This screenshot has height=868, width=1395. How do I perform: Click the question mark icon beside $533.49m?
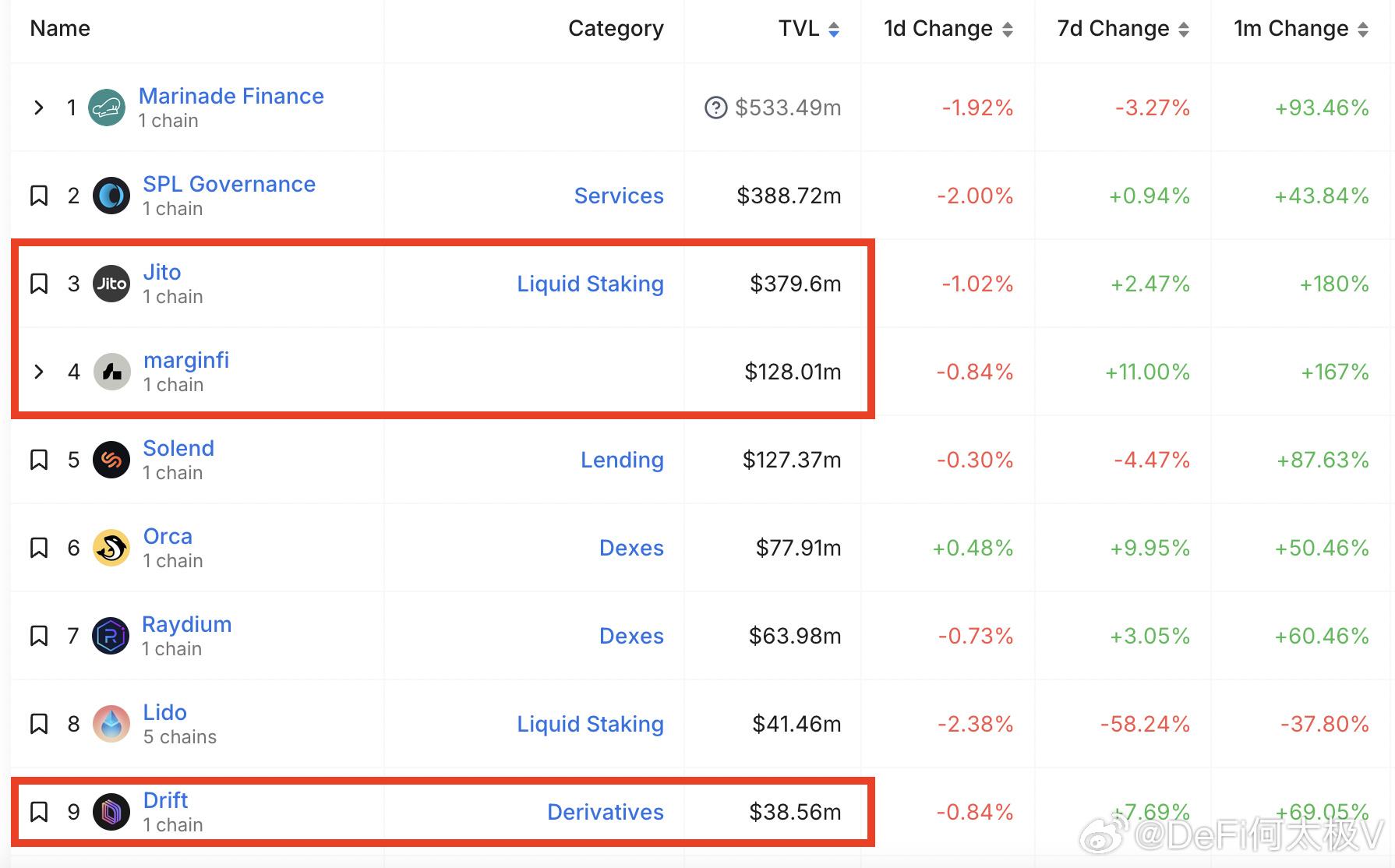click(x=715, y=108)
